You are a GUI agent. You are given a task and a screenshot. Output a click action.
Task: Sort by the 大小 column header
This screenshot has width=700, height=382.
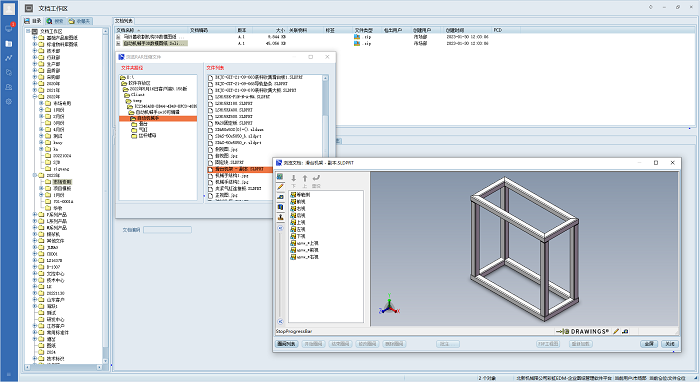269,30
